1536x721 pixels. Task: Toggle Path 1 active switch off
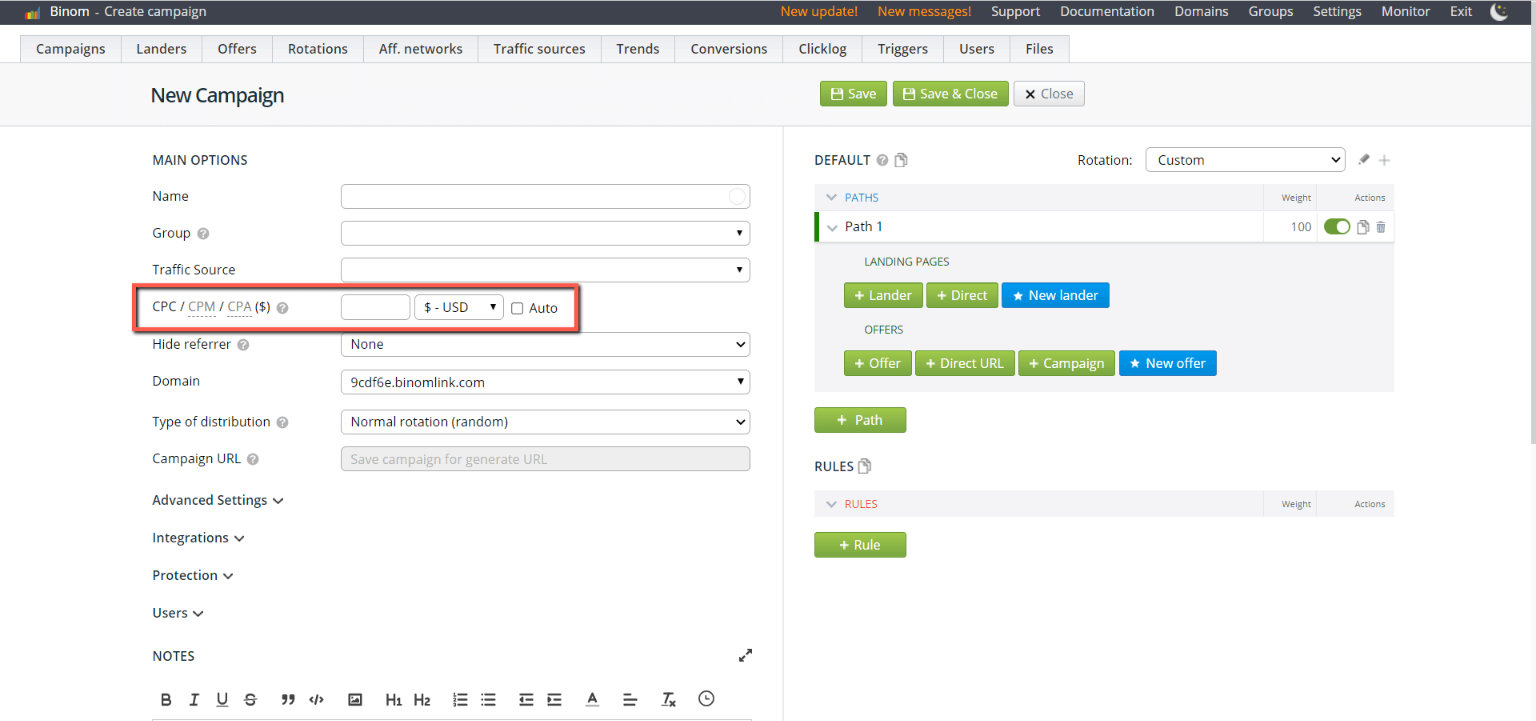click(x=1336, y=227)
